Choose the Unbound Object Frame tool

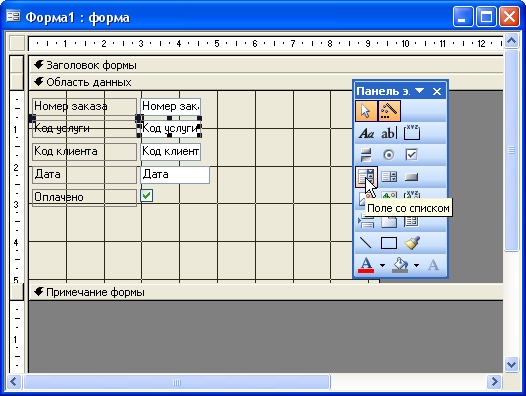pos(389,195)
